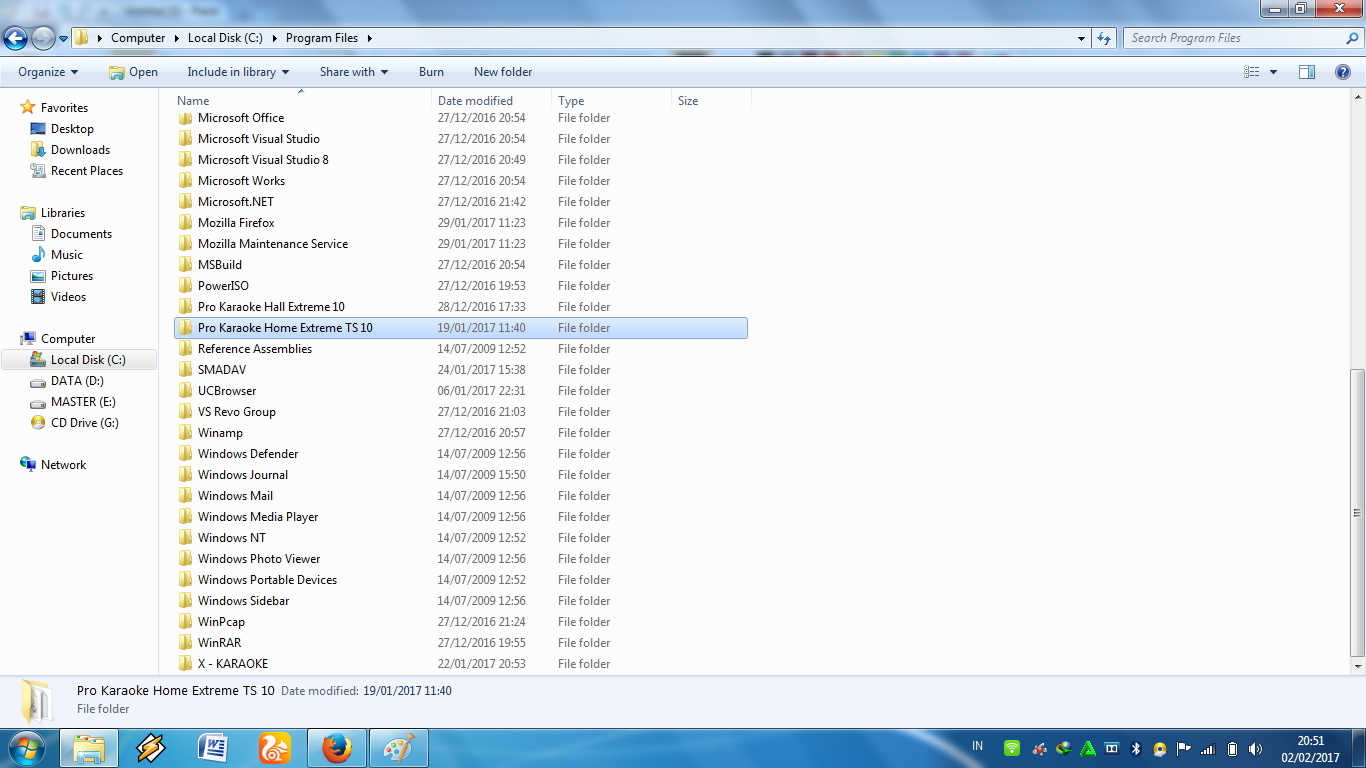Open the Windows Start menu

click(x=26, y=748)
